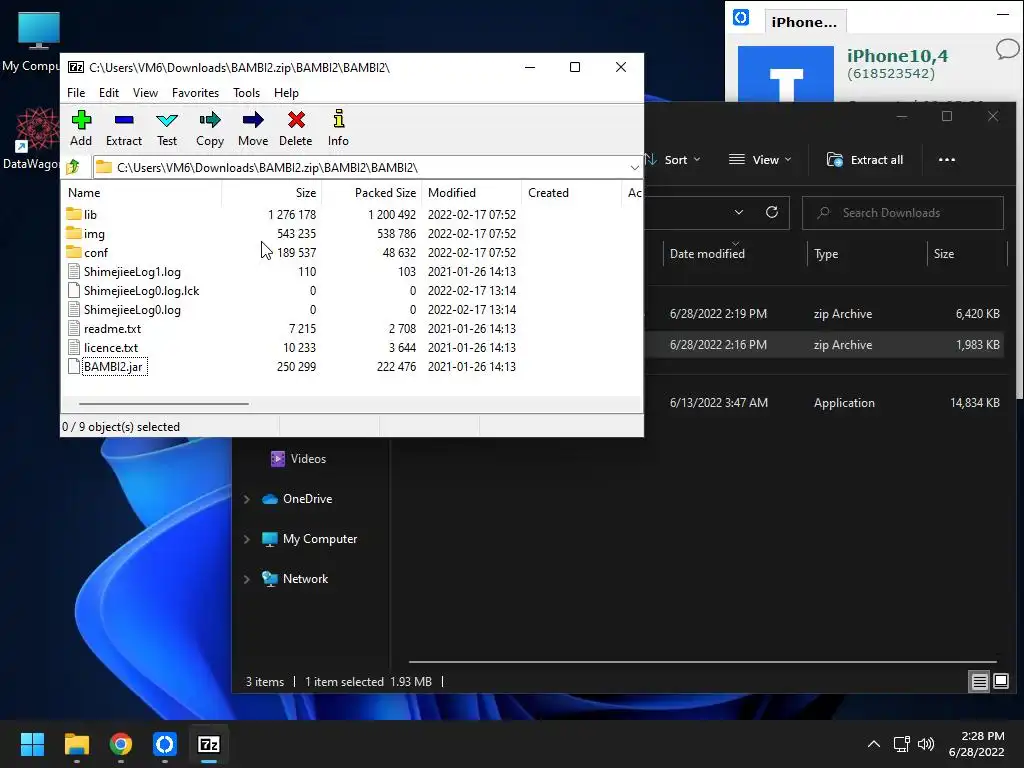
Task: Sort by Created column header
Action: 571,193
